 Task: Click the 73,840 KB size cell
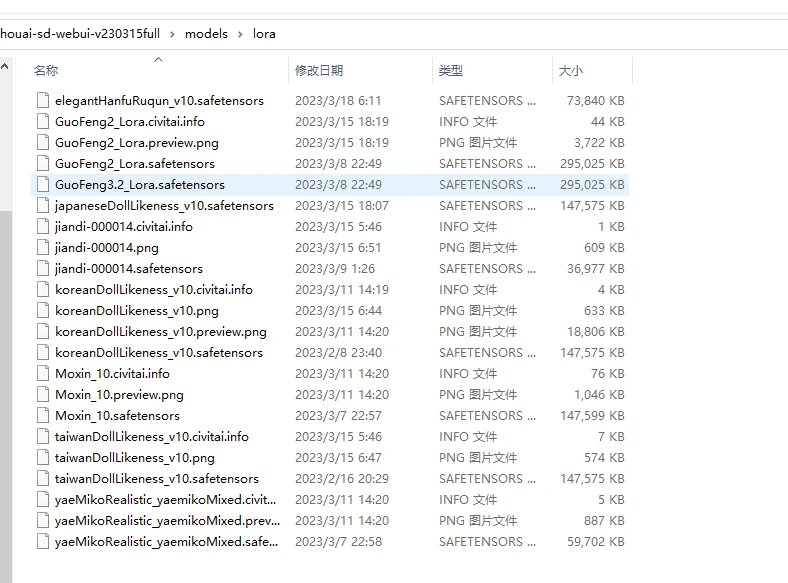596,101
